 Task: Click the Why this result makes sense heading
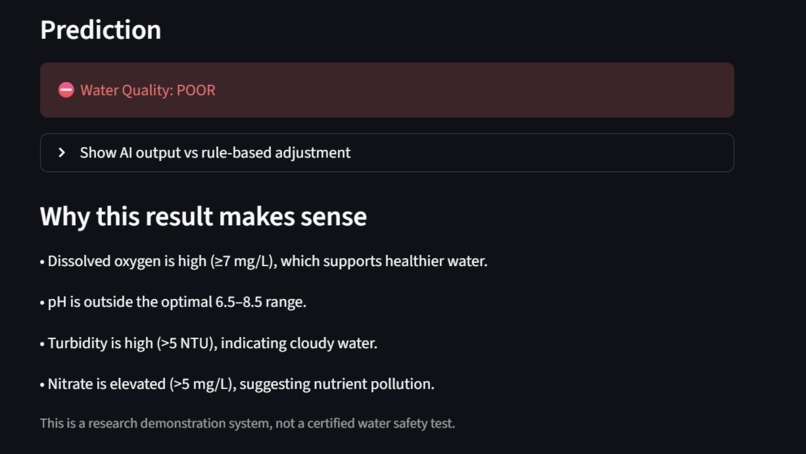point(204,216)
